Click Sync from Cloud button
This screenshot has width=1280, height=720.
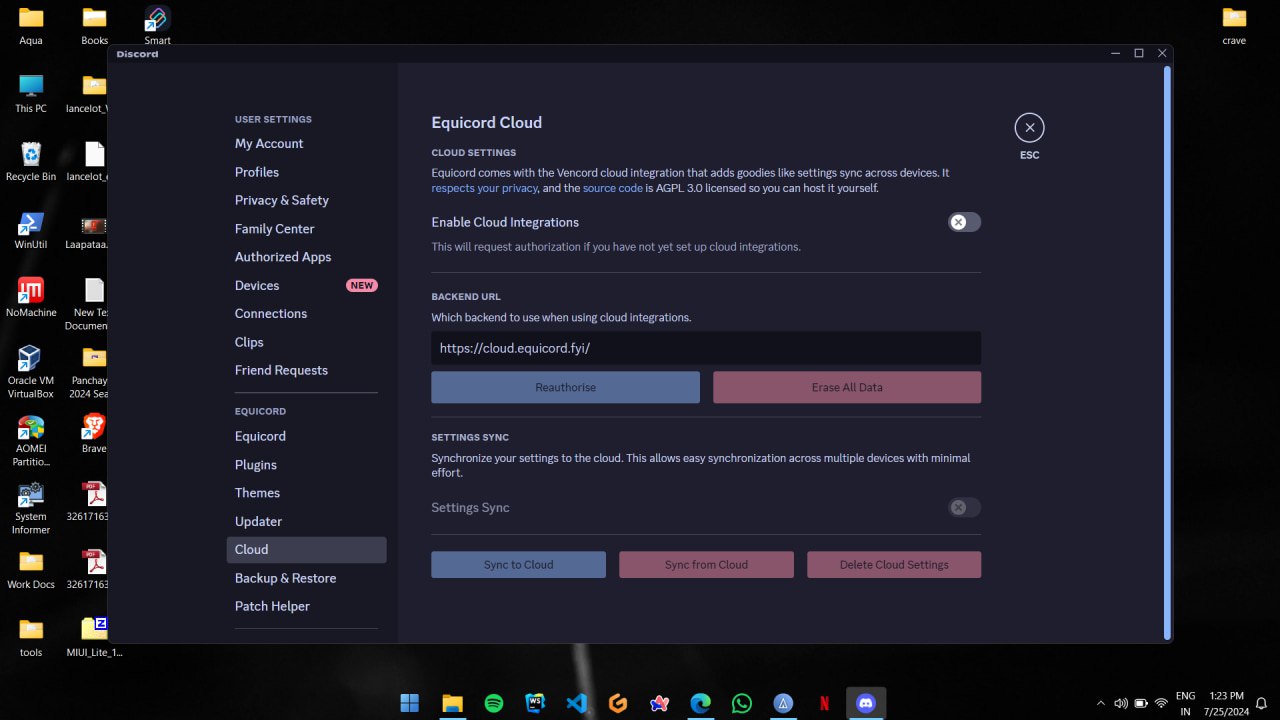pos(706,565)
